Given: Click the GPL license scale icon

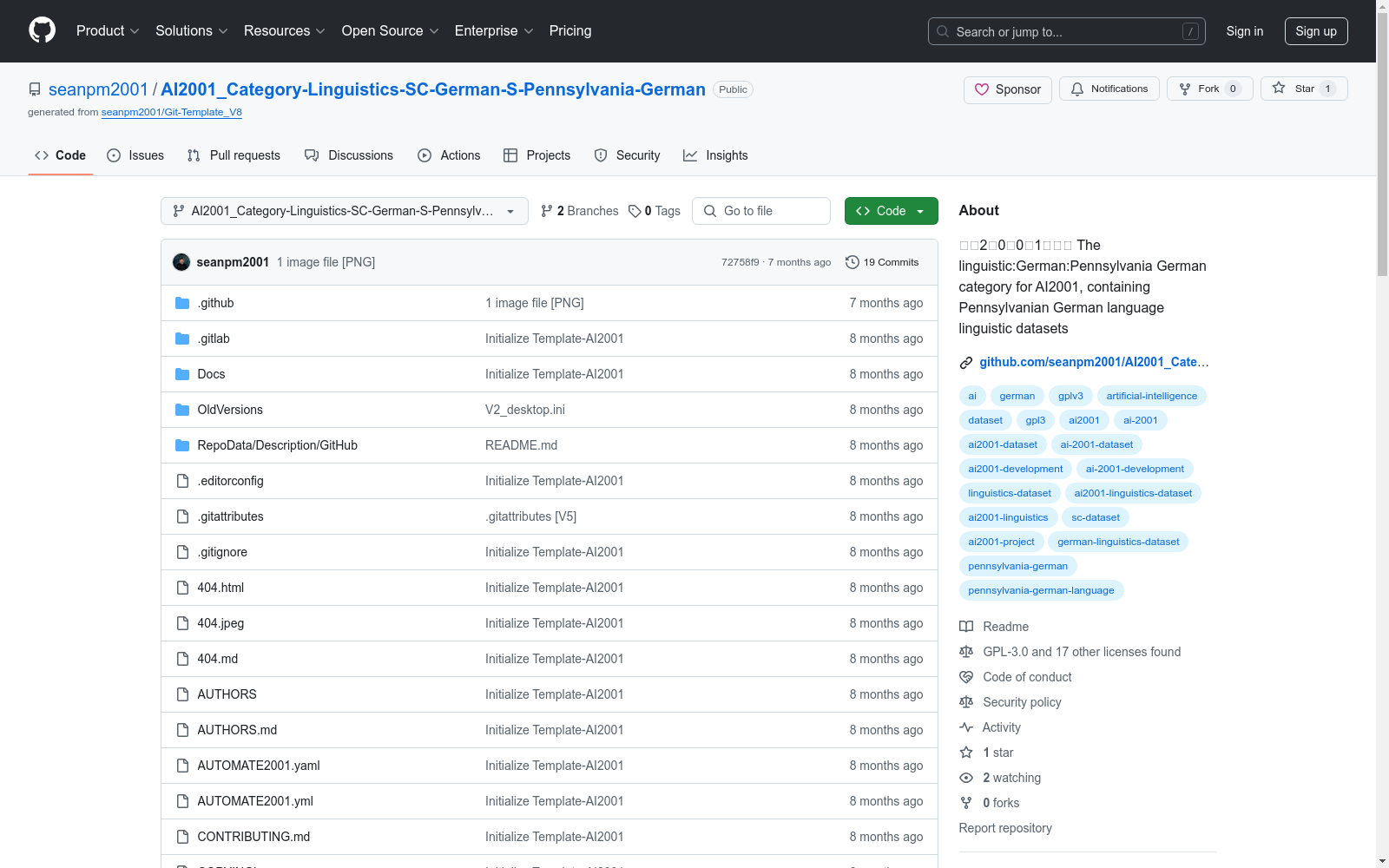Looking at the screenshot, I should pos(966,652).
